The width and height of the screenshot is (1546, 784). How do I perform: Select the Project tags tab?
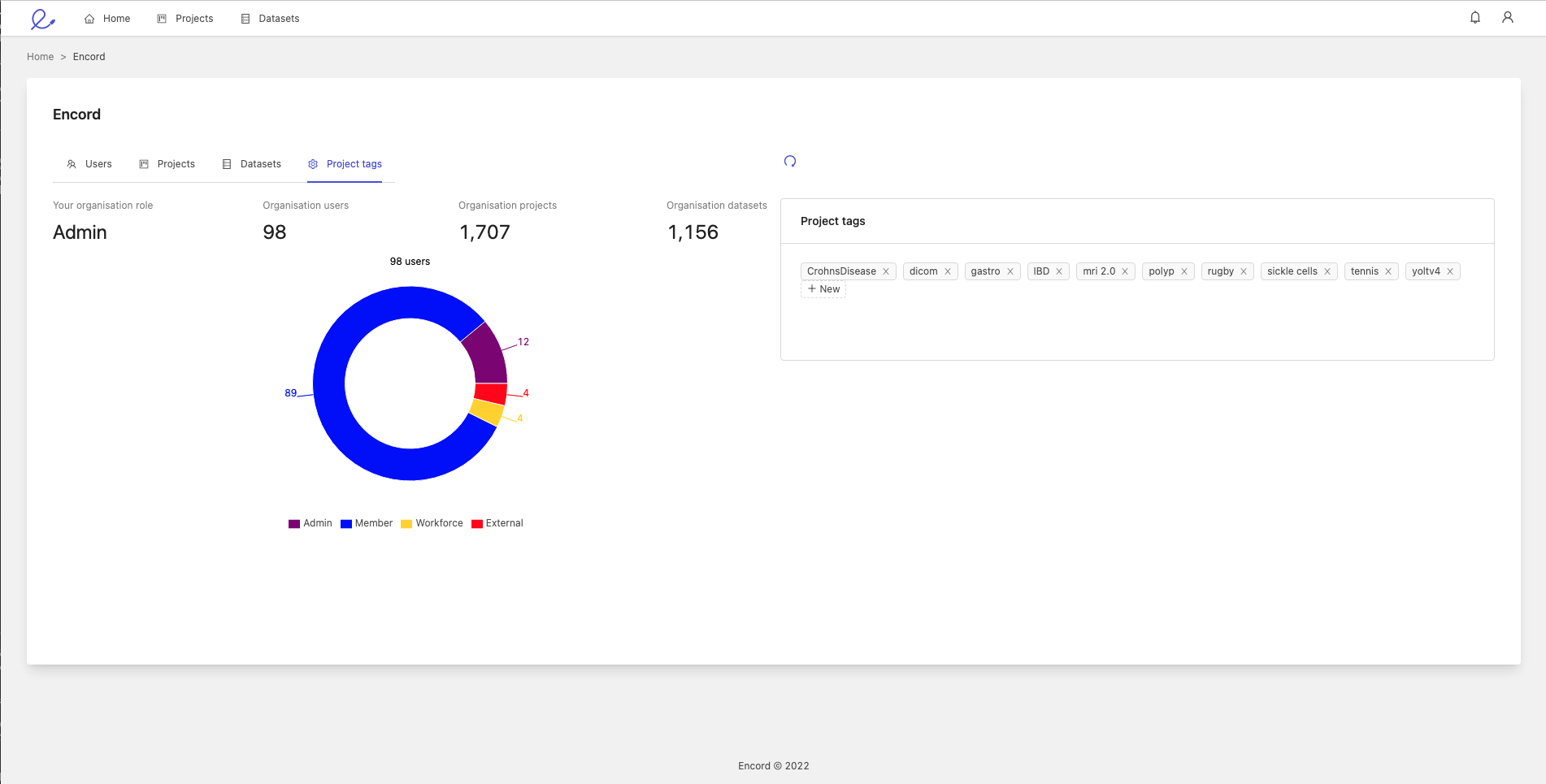coord(345,164)
